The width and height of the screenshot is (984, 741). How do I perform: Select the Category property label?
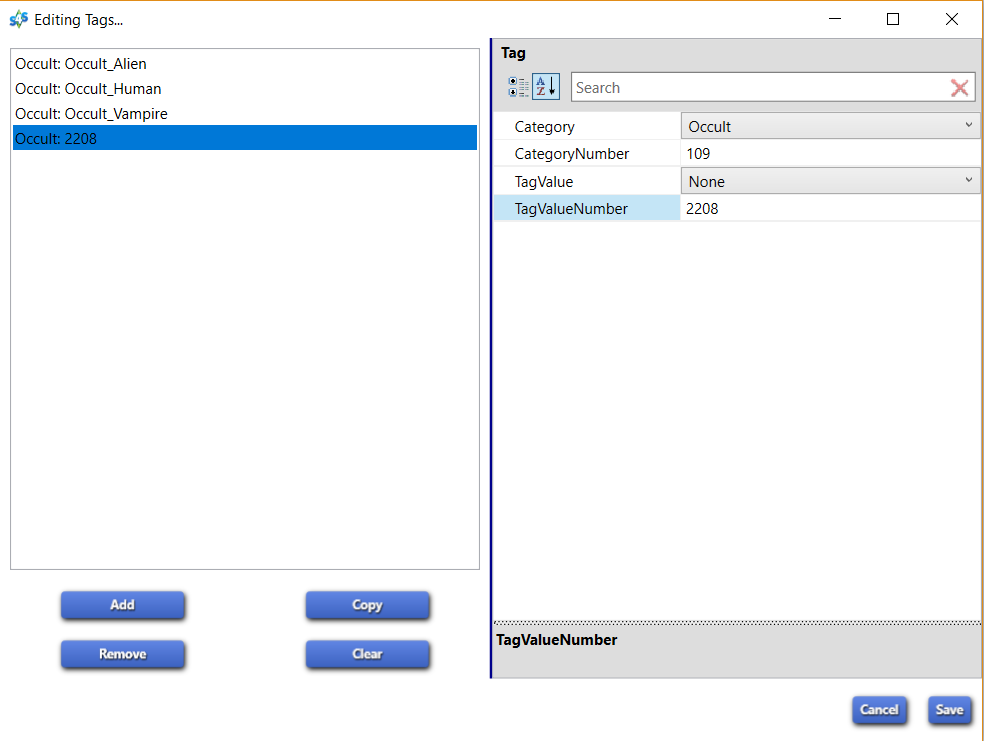point(587,126)
